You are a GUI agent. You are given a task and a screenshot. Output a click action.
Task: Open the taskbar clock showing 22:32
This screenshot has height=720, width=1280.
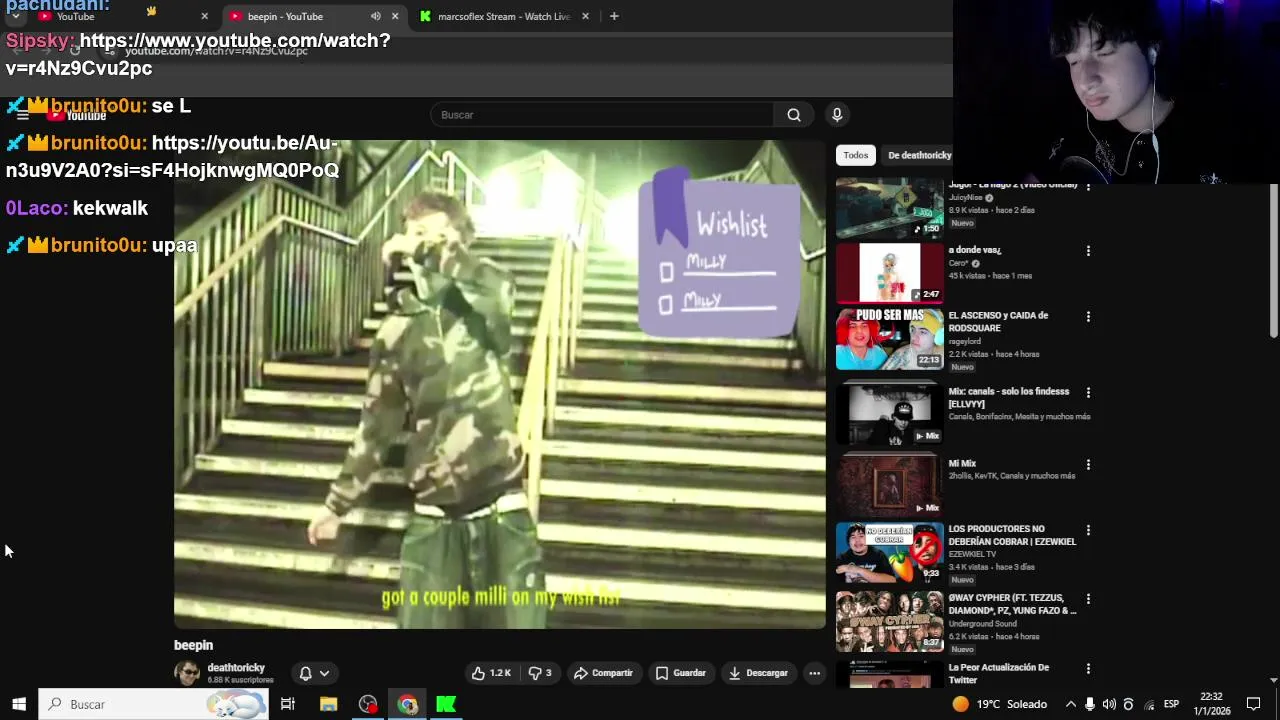1211,704
